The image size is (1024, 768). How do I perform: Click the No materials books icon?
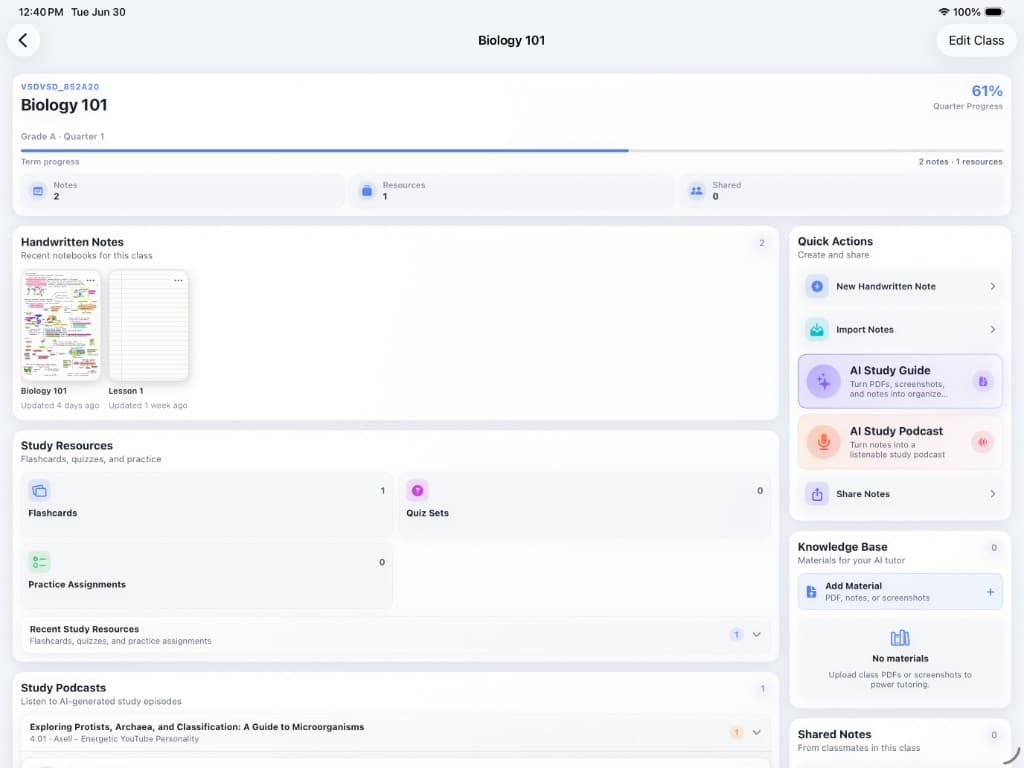(x=900, y=637)
